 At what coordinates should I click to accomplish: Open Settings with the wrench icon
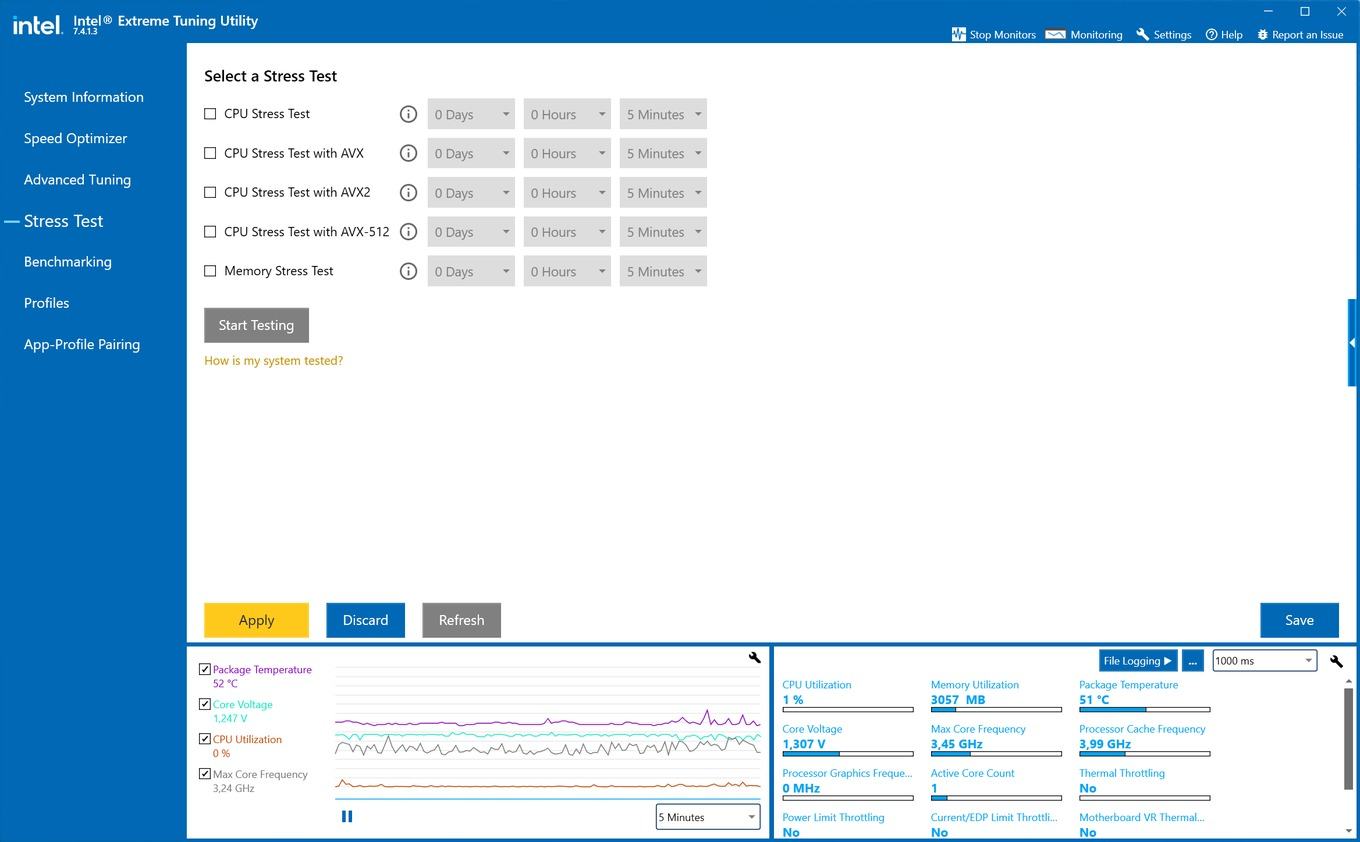pyautogui.click(x=1163, y=34)
